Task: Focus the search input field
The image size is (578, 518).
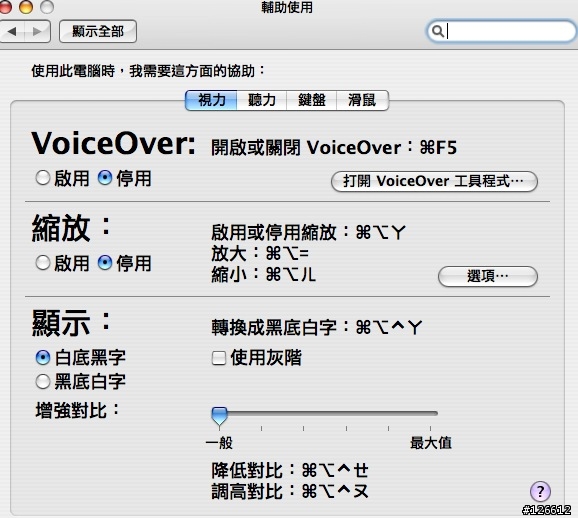Action: [x=501, y=31]
